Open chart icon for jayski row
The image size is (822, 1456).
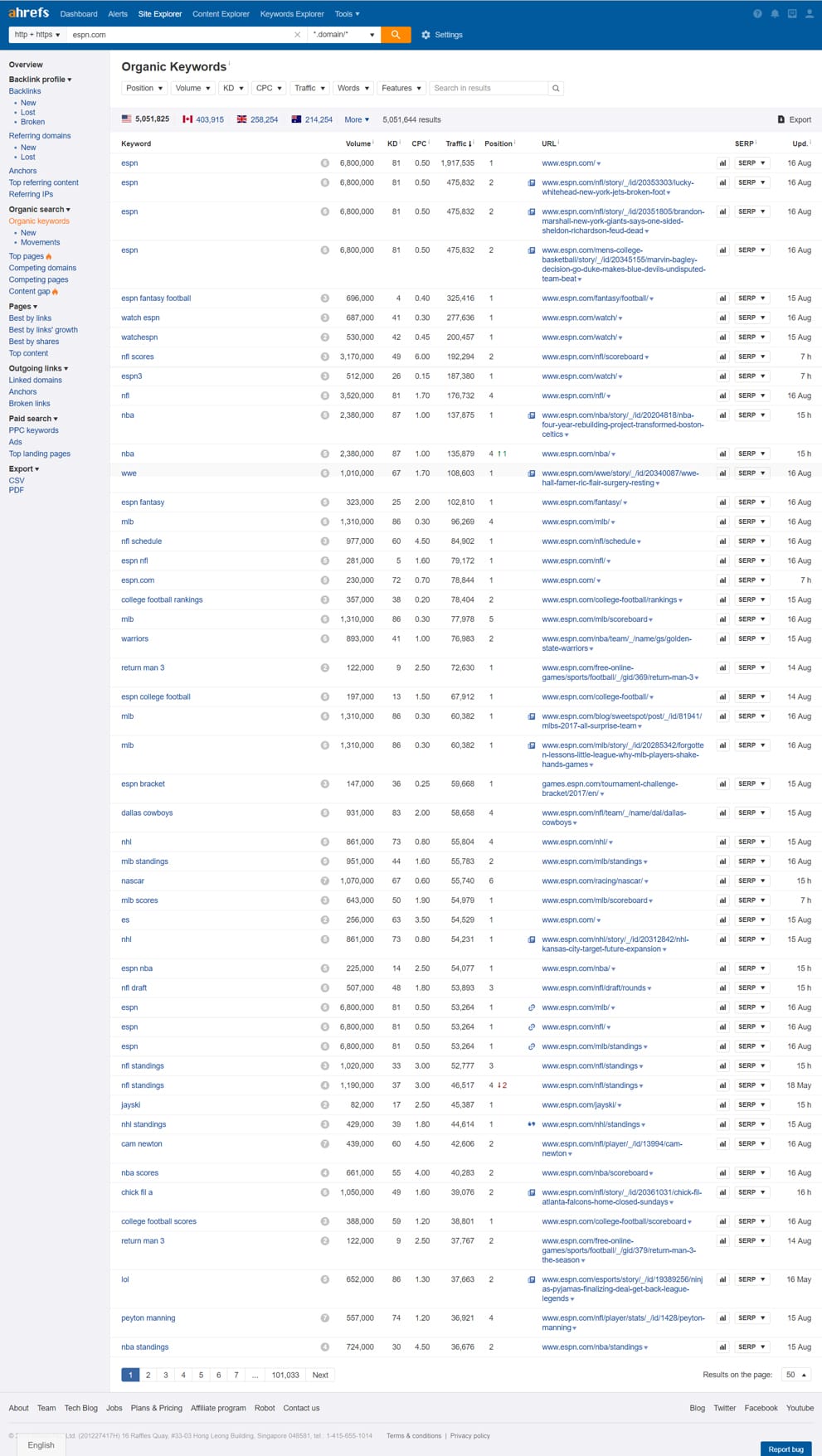tap(722, 1104)
